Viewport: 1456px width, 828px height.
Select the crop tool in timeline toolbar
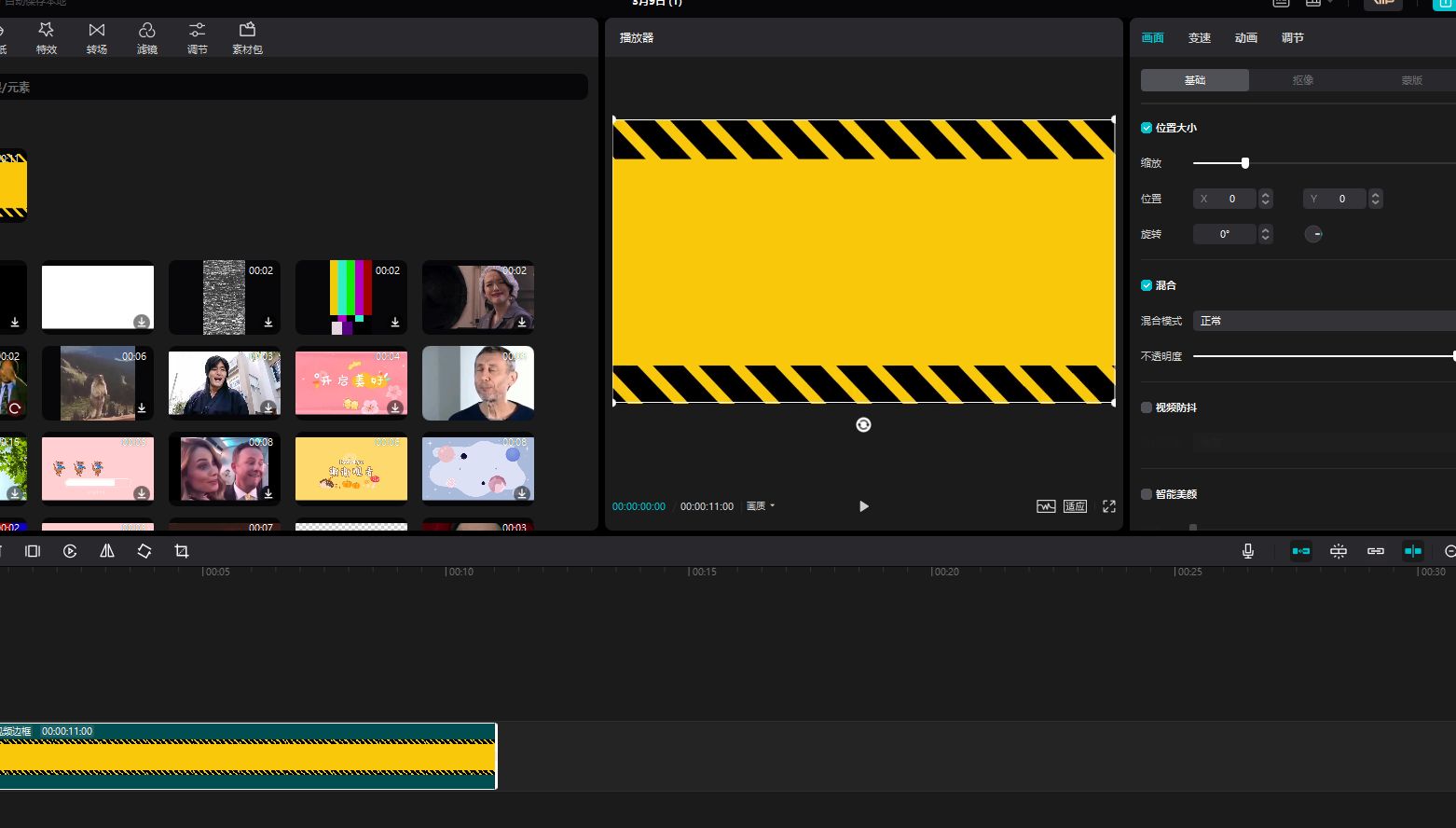coord(182,551)
